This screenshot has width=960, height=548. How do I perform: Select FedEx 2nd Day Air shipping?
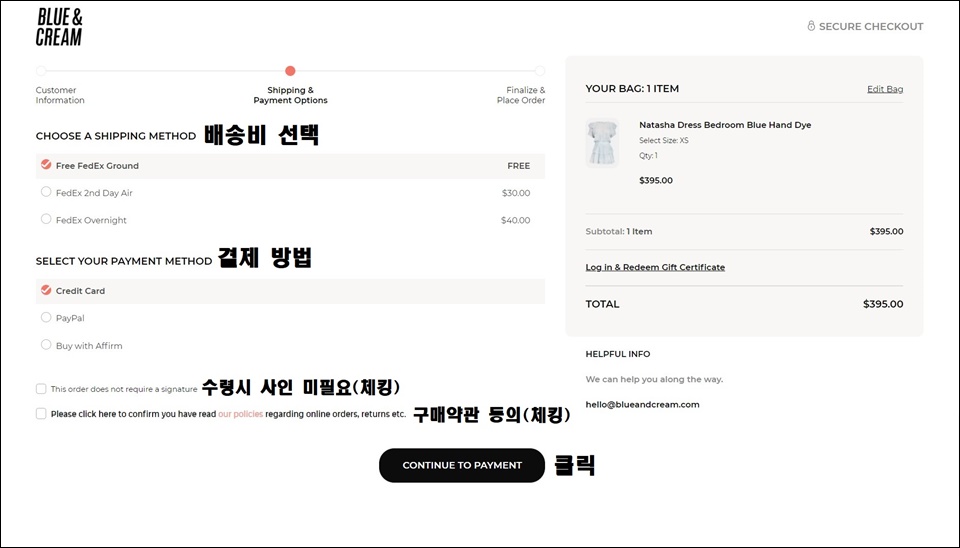coord(46,192)
